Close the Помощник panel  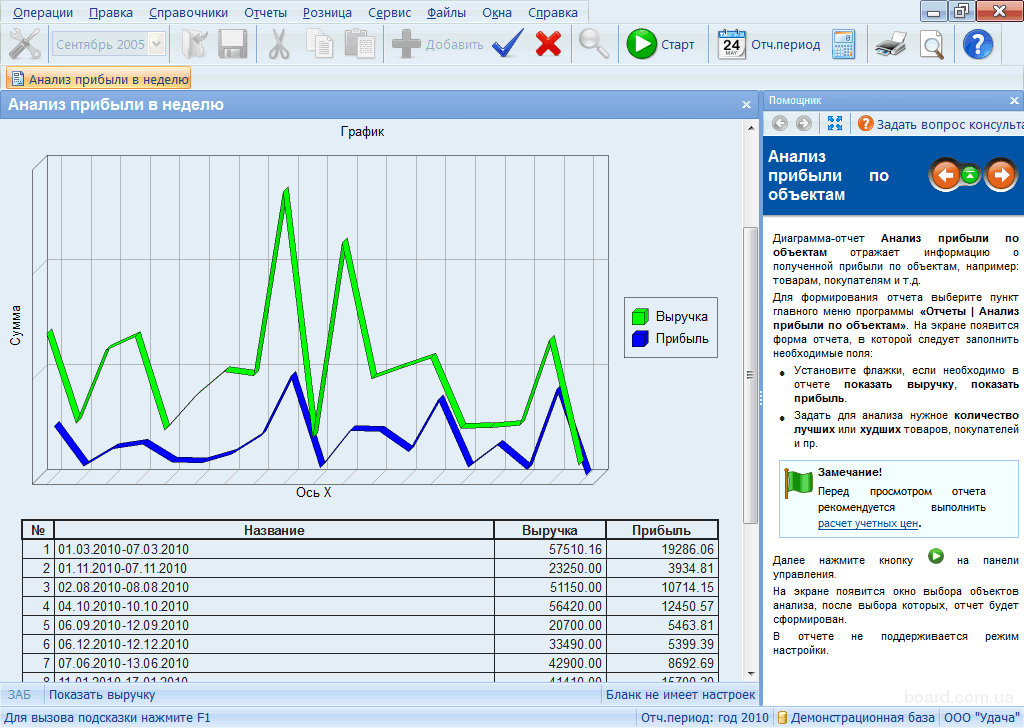pyautogui.click(x=1014, y=101)
